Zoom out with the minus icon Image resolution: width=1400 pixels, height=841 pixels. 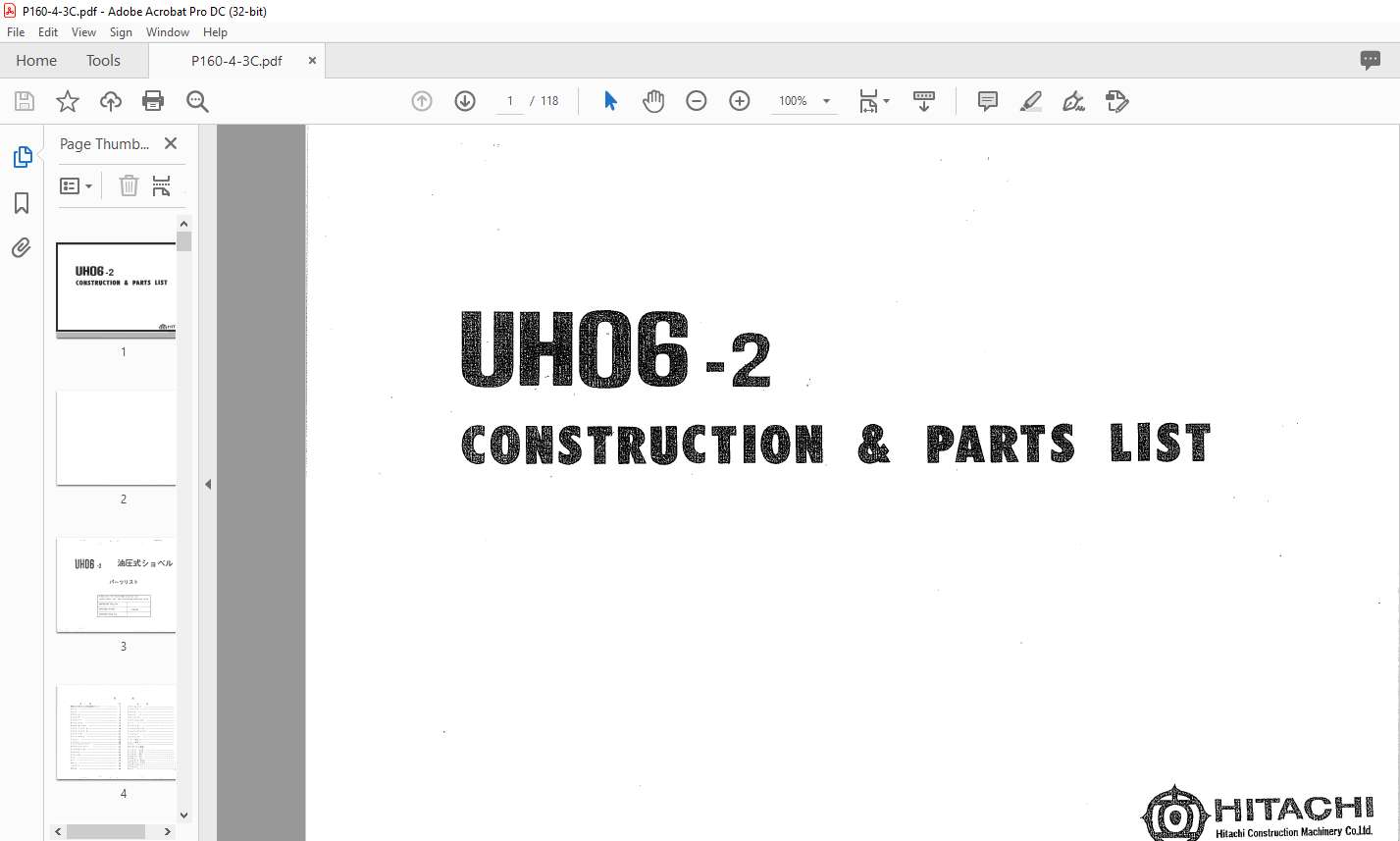click(697, 101)
